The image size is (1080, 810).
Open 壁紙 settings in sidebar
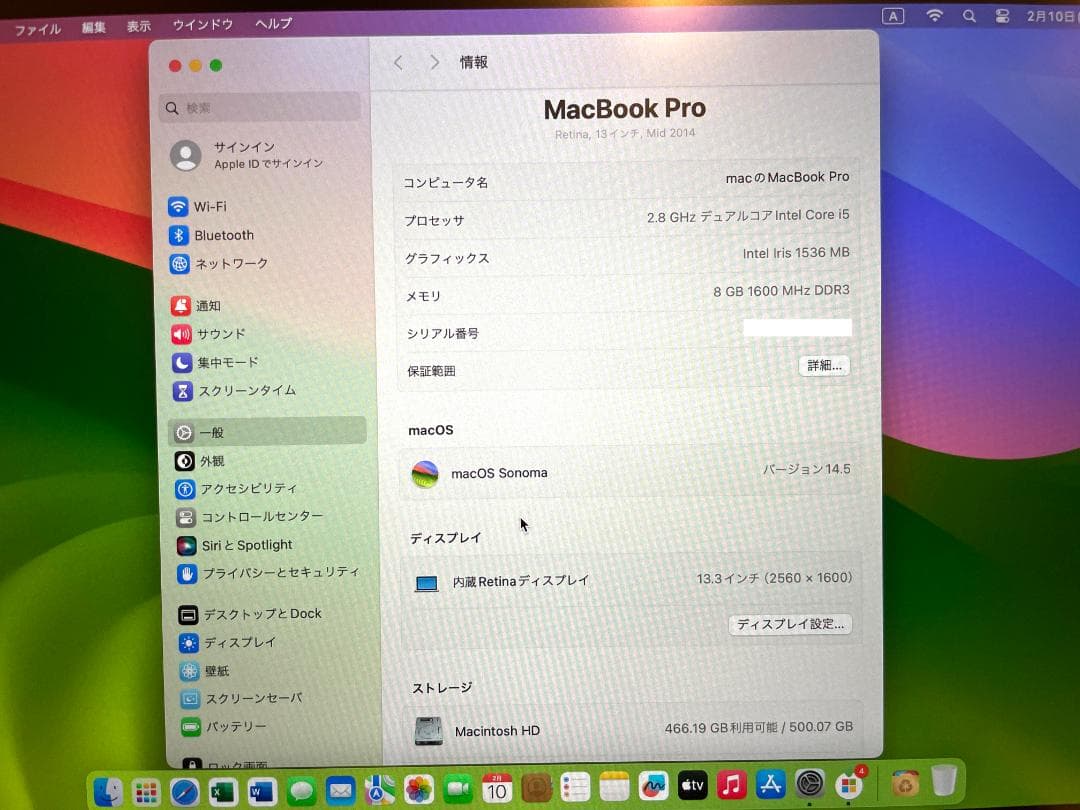coord(205,671)
